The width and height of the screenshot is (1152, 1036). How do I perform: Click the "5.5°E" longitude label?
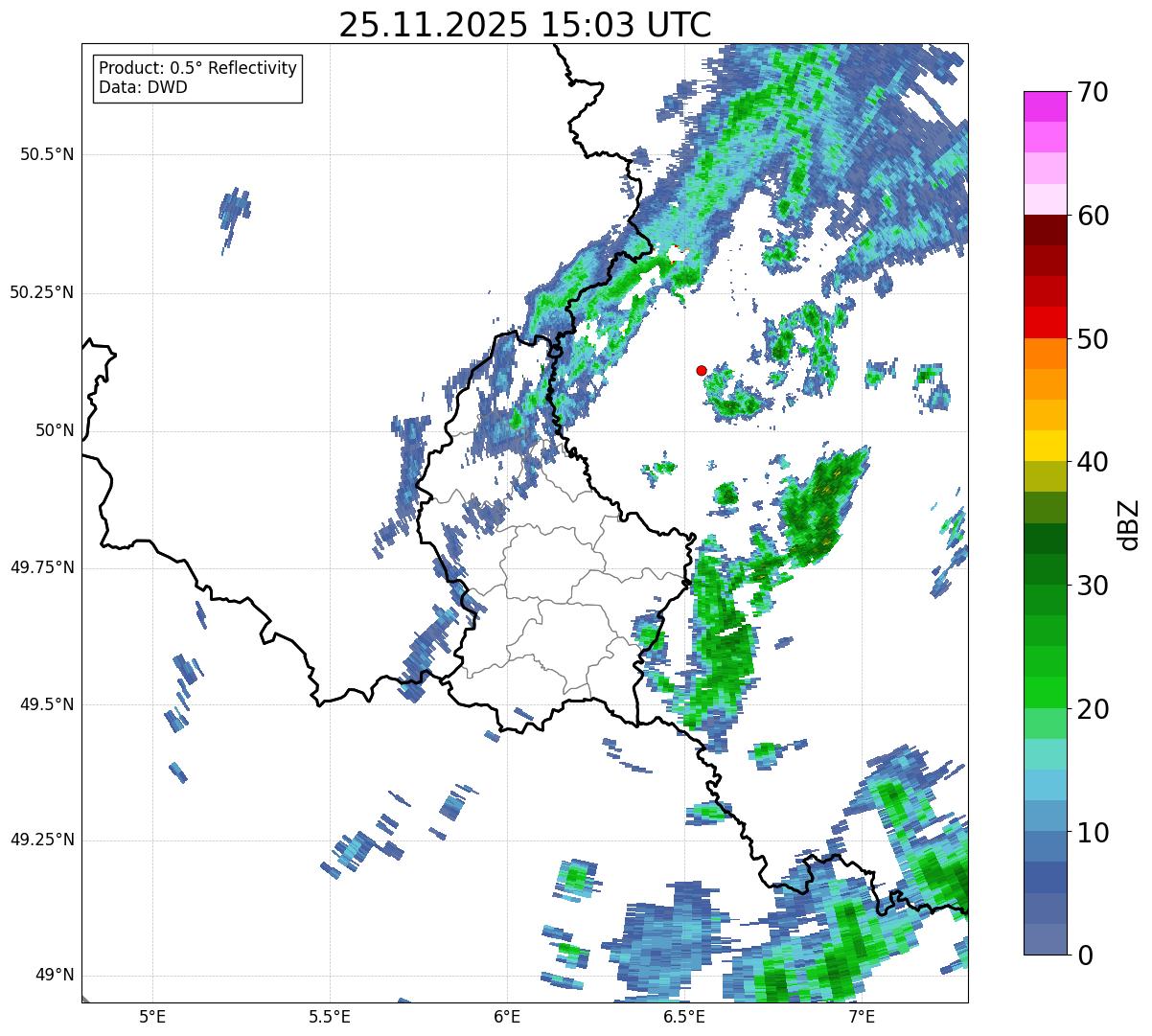click(330, 1017)
